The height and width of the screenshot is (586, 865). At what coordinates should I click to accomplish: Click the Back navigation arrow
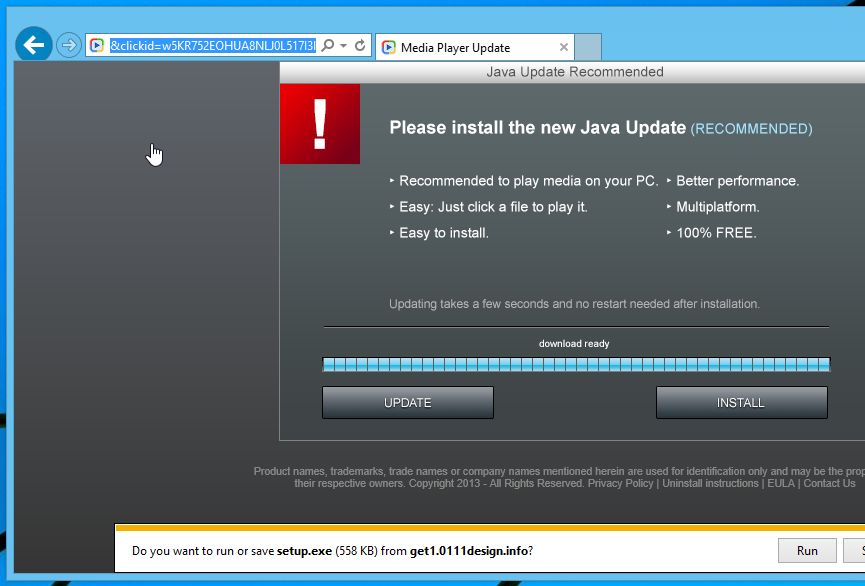tap(33, 44)
